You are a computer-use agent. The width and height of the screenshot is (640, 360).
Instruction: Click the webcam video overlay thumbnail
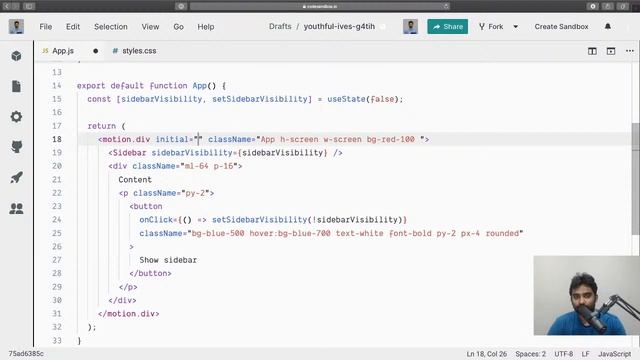point(587,296)
